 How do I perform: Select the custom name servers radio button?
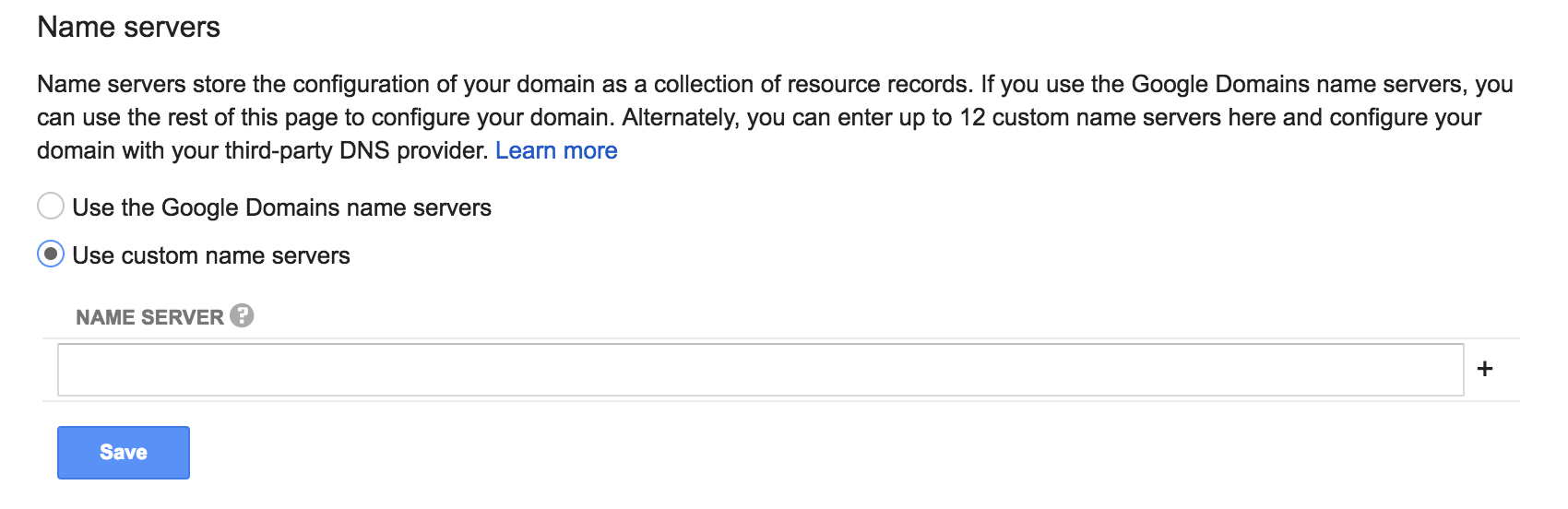pyautogui.click(x=51, y=254)
